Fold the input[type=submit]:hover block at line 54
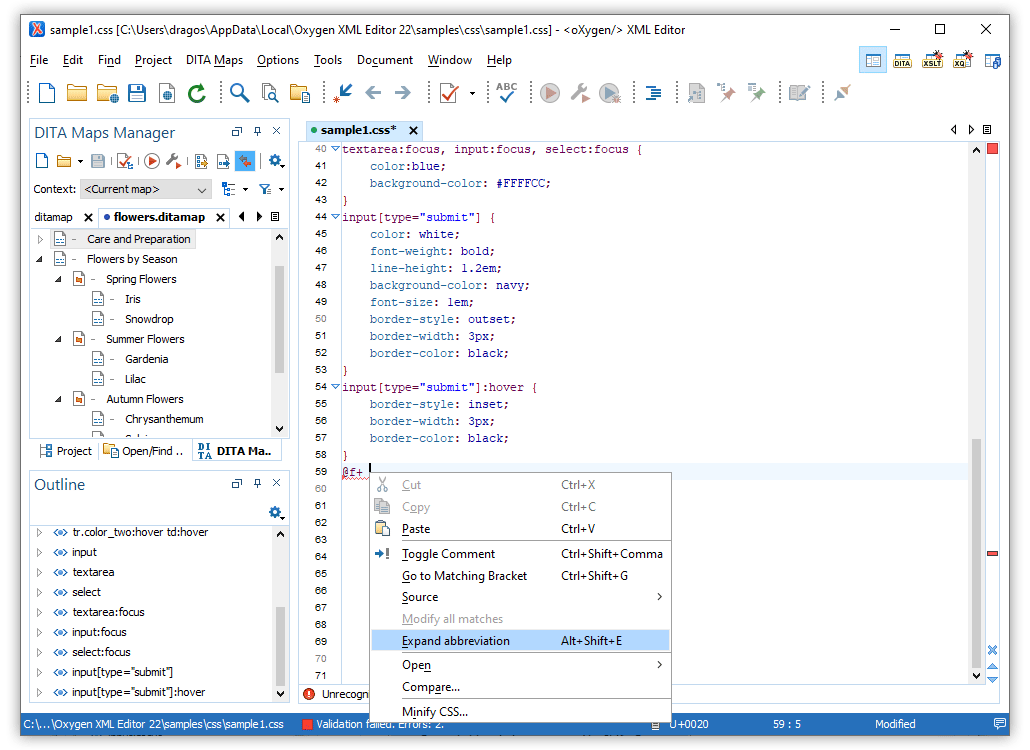 [x=335, y=387]
